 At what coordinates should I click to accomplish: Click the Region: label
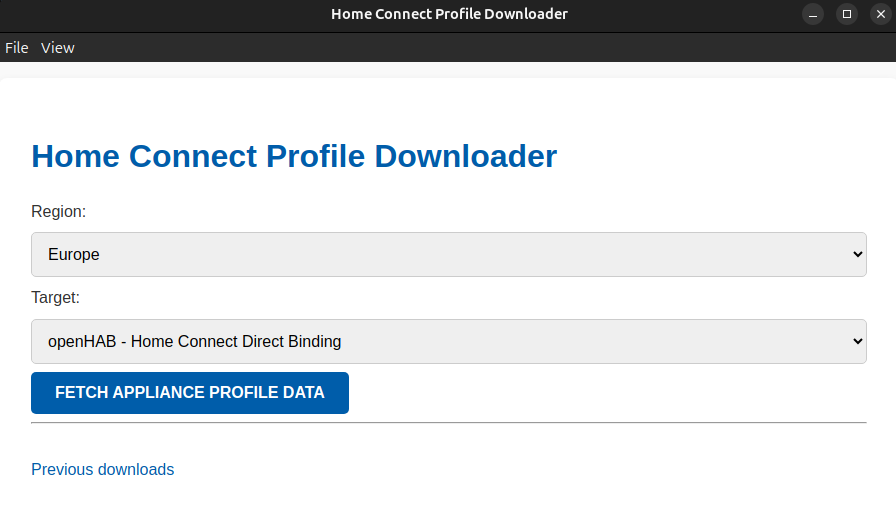pyautogui.click(x=59, y=212)
